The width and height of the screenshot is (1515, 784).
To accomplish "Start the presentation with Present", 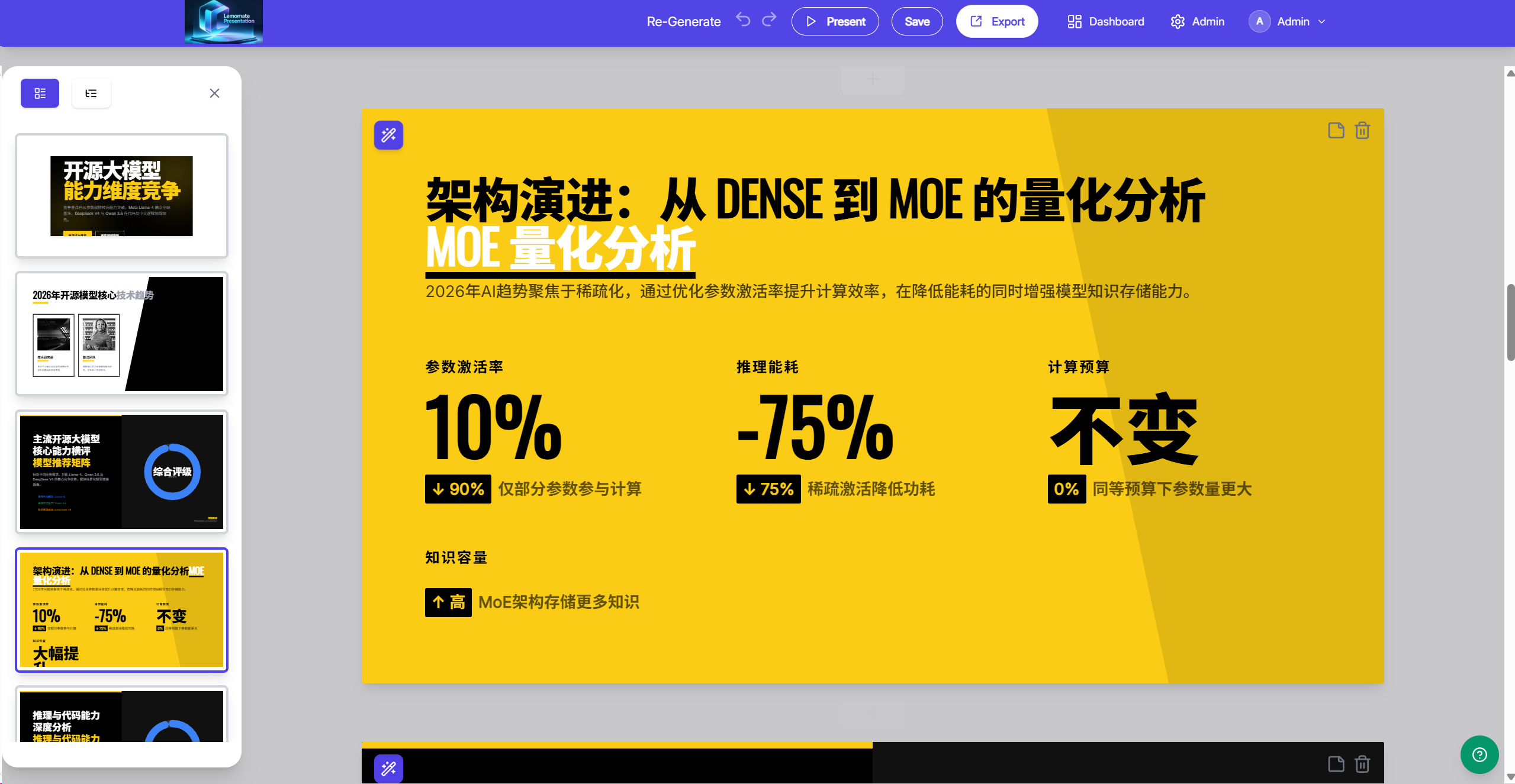I will point(835,22).
